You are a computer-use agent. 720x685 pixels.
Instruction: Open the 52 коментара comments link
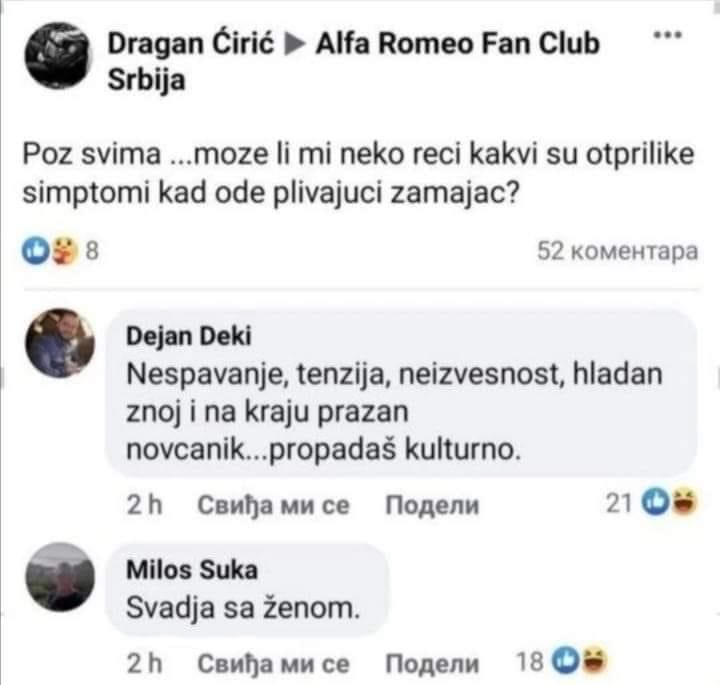click(x=618, y=251)
